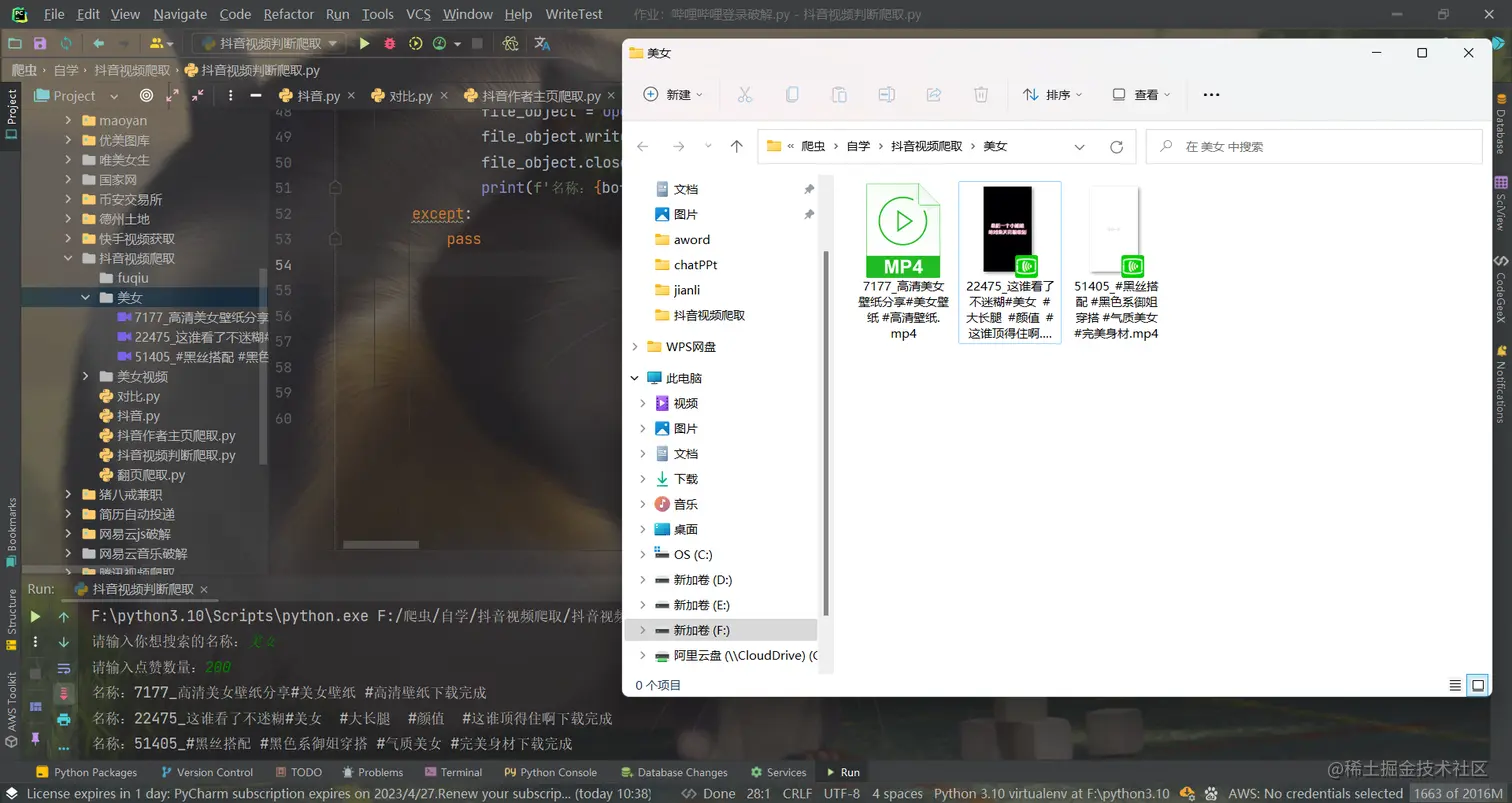Toggle Soft-Wrap in the Run console
The height and width of the screenshot is (803, 1512).
click(x=64, y=668)
